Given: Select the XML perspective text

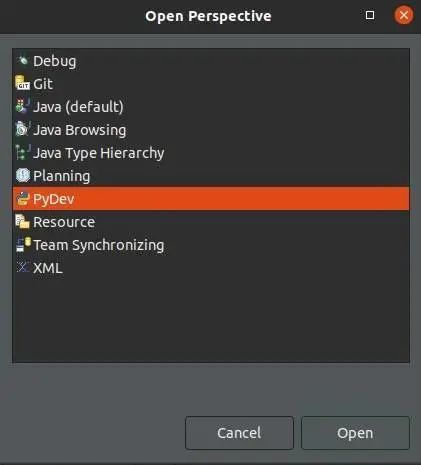Looking at the screenshot, I should pyautogui.click(x=48, y=268).
